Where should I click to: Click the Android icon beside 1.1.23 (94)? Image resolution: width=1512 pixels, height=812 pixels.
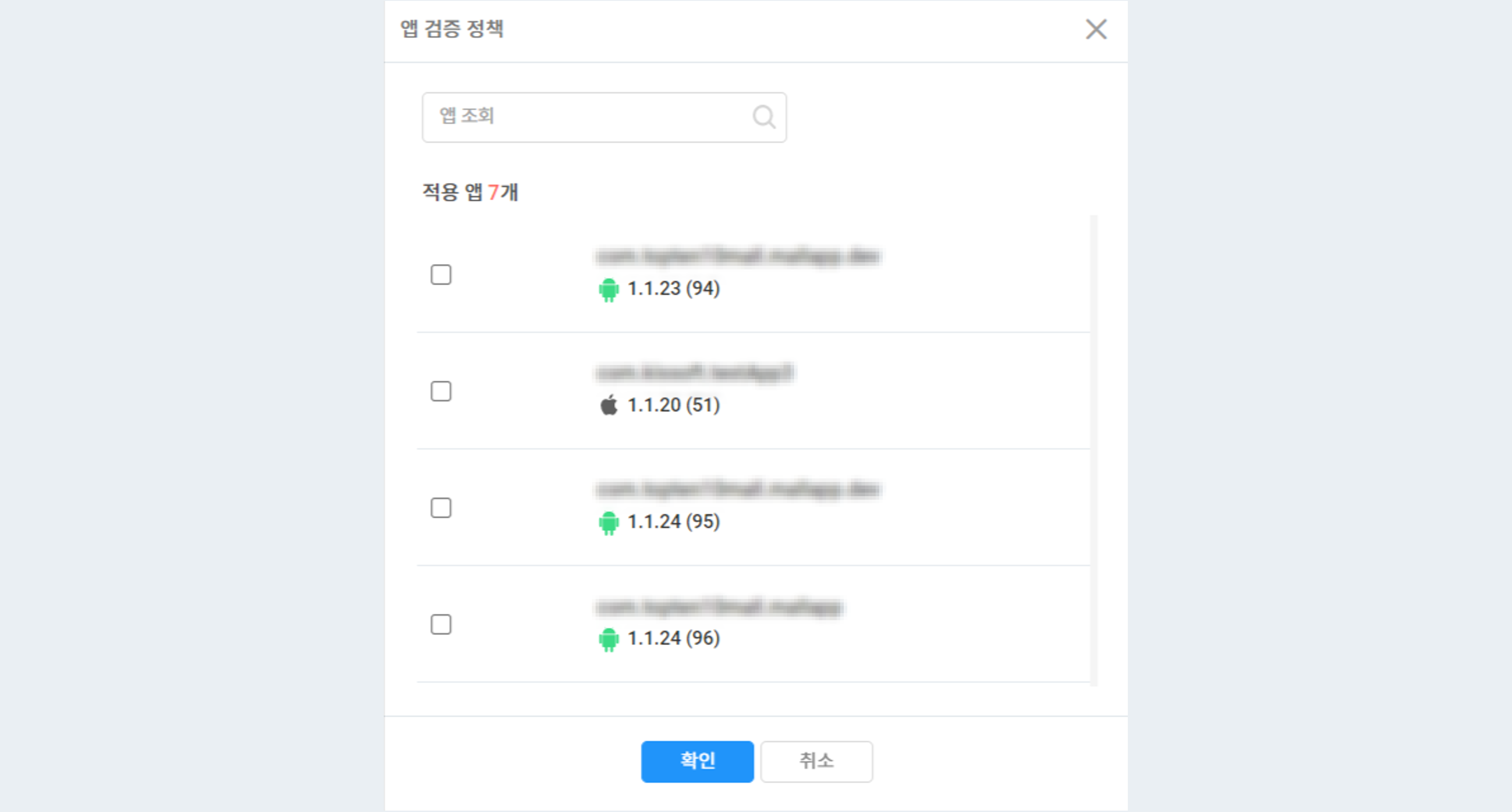pos(609,289)
